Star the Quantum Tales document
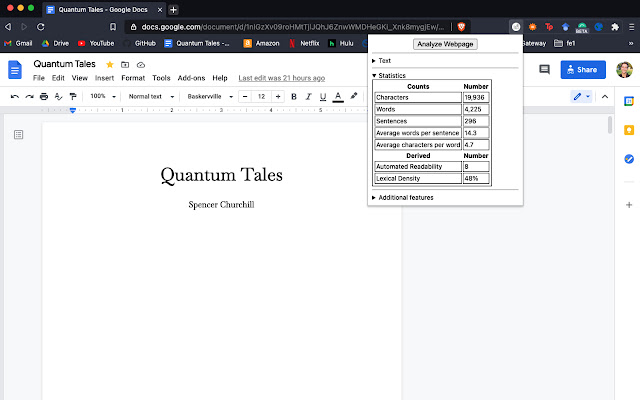Viewport: 640px width, 400px height. 110,64
